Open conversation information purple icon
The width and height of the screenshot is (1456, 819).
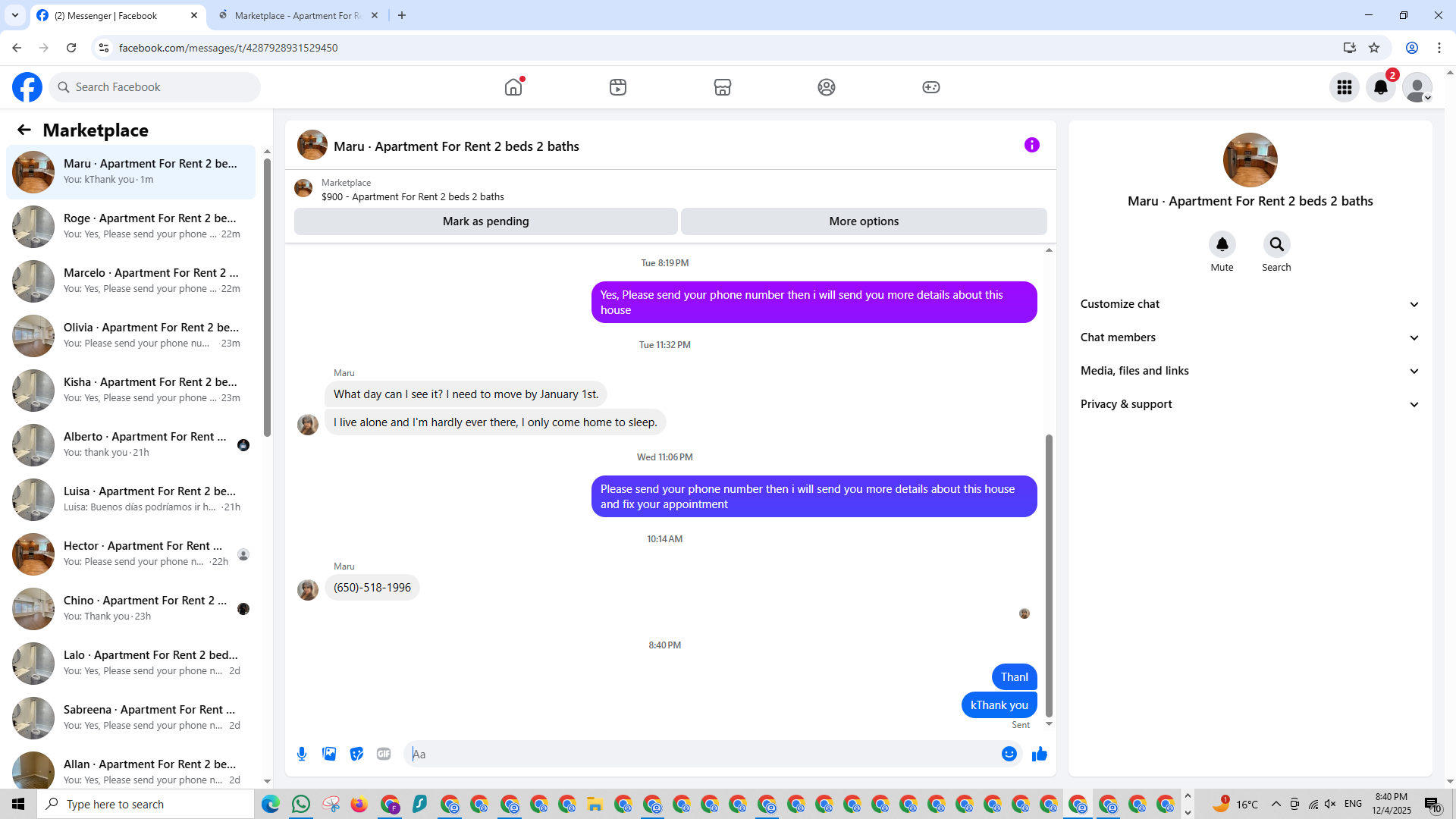(1031, 145)
